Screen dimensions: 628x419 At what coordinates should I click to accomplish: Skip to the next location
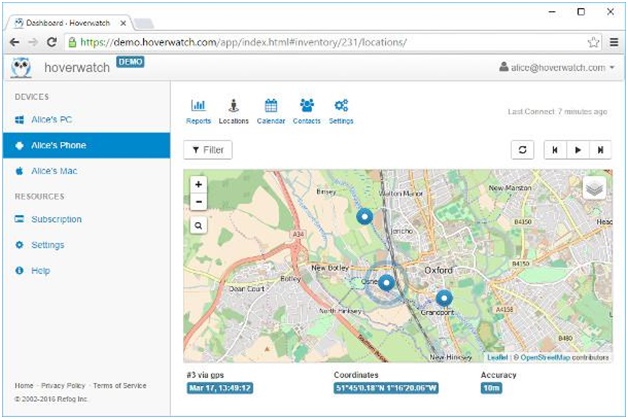[599, 150]
